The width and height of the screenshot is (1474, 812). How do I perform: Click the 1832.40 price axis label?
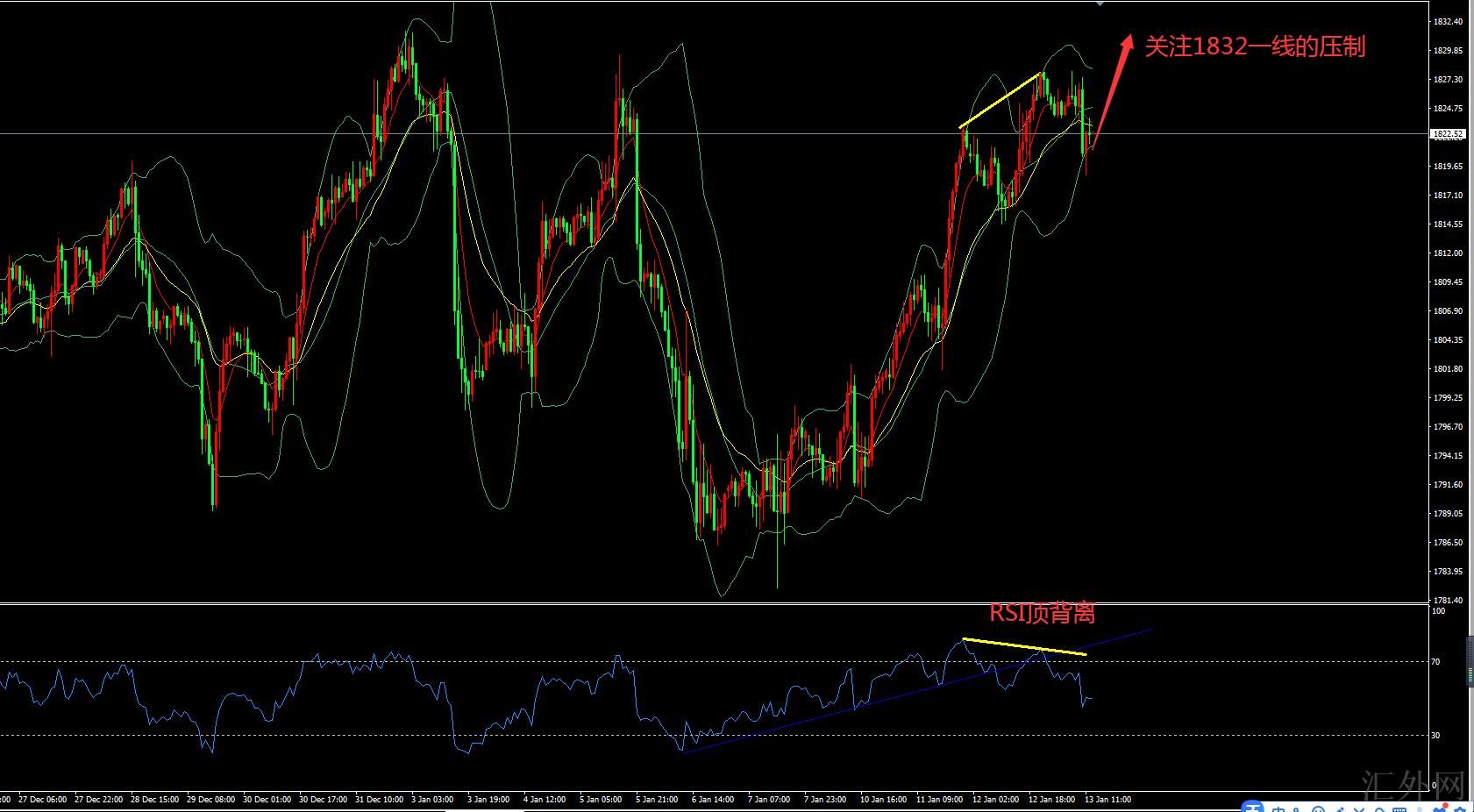tap(1447, 22)
